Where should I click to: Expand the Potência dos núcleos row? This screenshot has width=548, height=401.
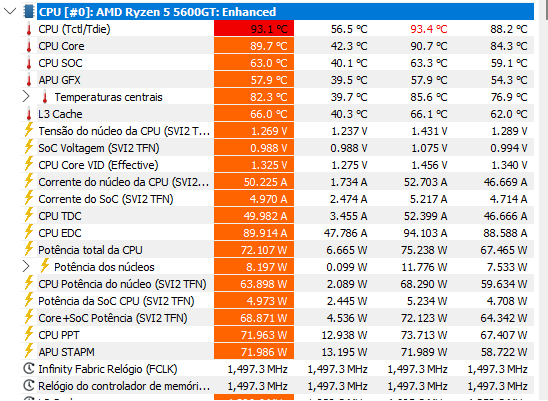[26, 266]
